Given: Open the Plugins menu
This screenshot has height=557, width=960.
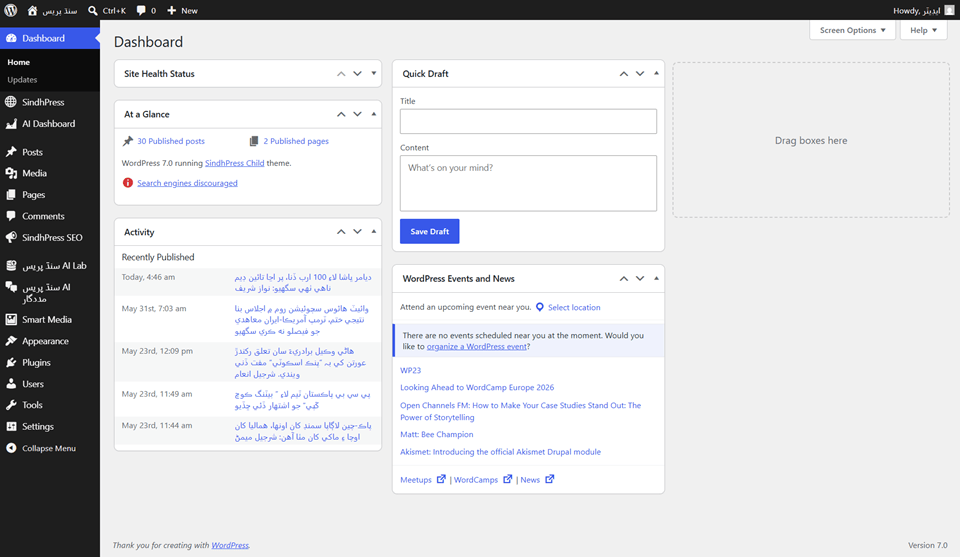Looking at the screenshot, I should point(50,362).
